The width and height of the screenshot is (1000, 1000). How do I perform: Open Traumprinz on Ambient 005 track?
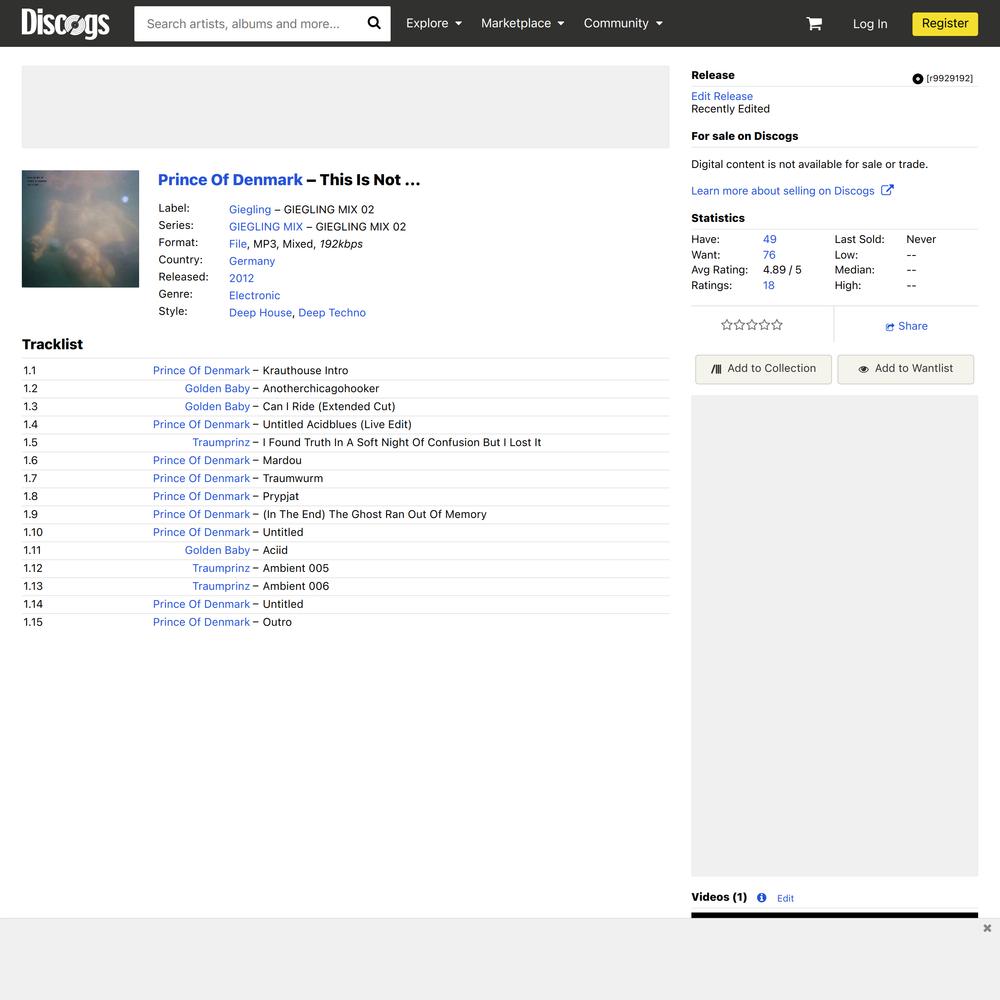221,568
